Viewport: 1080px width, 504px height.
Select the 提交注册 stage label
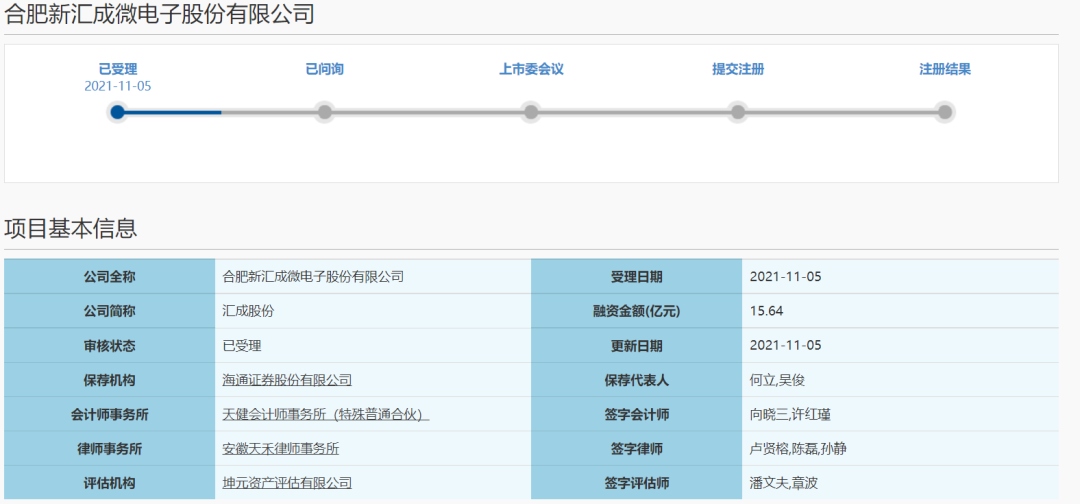pos(738,70)
